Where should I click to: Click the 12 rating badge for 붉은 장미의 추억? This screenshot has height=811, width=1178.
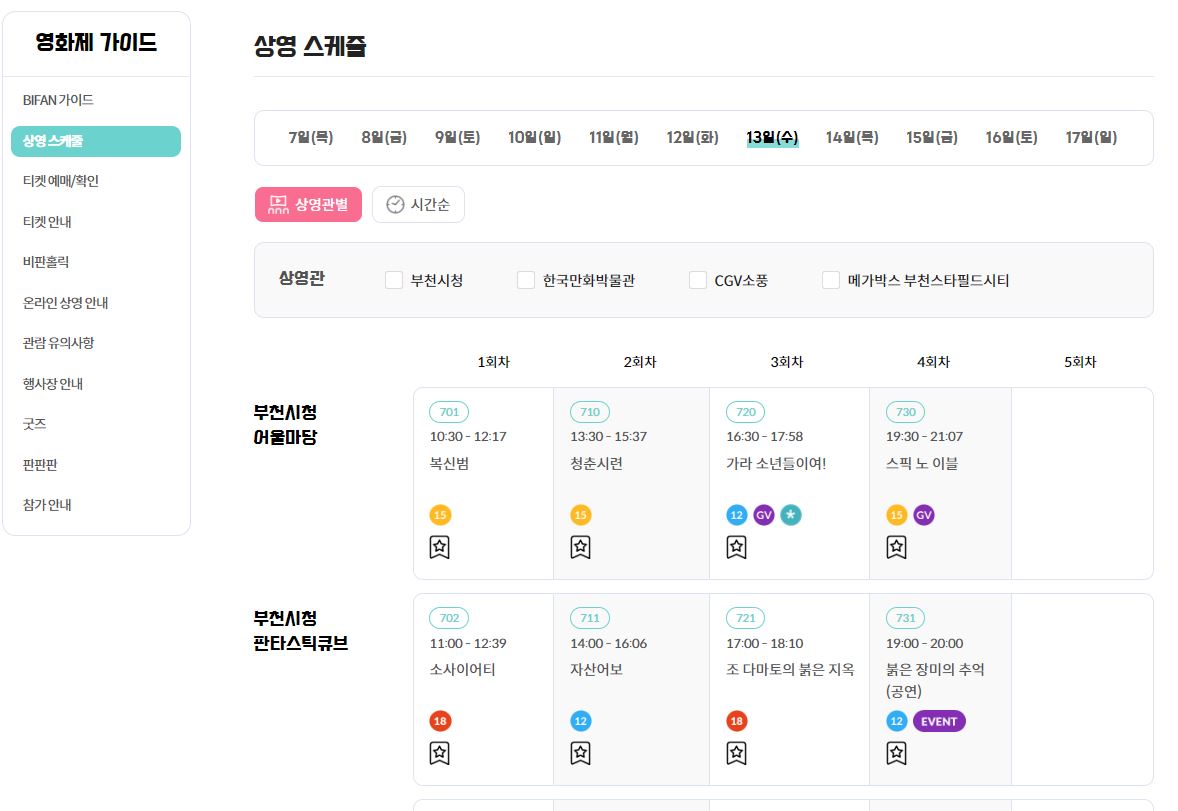tap(896, 721)
